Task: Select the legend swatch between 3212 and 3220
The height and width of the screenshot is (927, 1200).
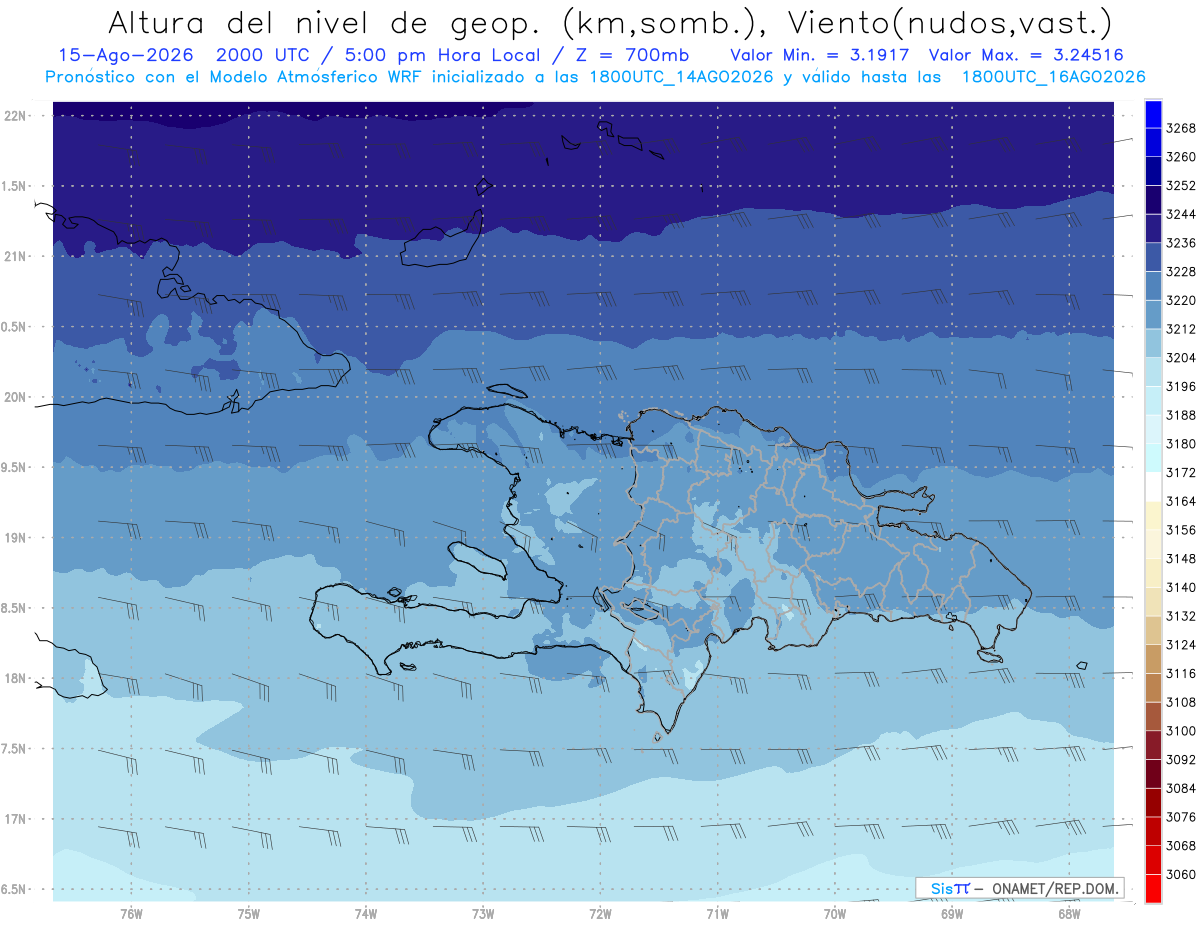Action: click(1153, 314)
